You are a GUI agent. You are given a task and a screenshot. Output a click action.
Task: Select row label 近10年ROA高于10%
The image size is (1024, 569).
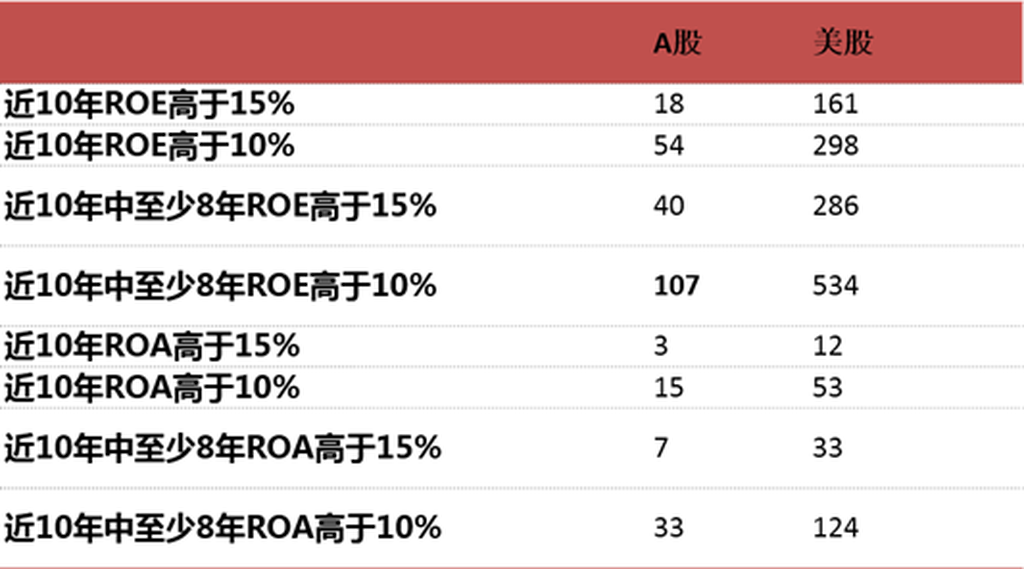[x=152, y=387]
